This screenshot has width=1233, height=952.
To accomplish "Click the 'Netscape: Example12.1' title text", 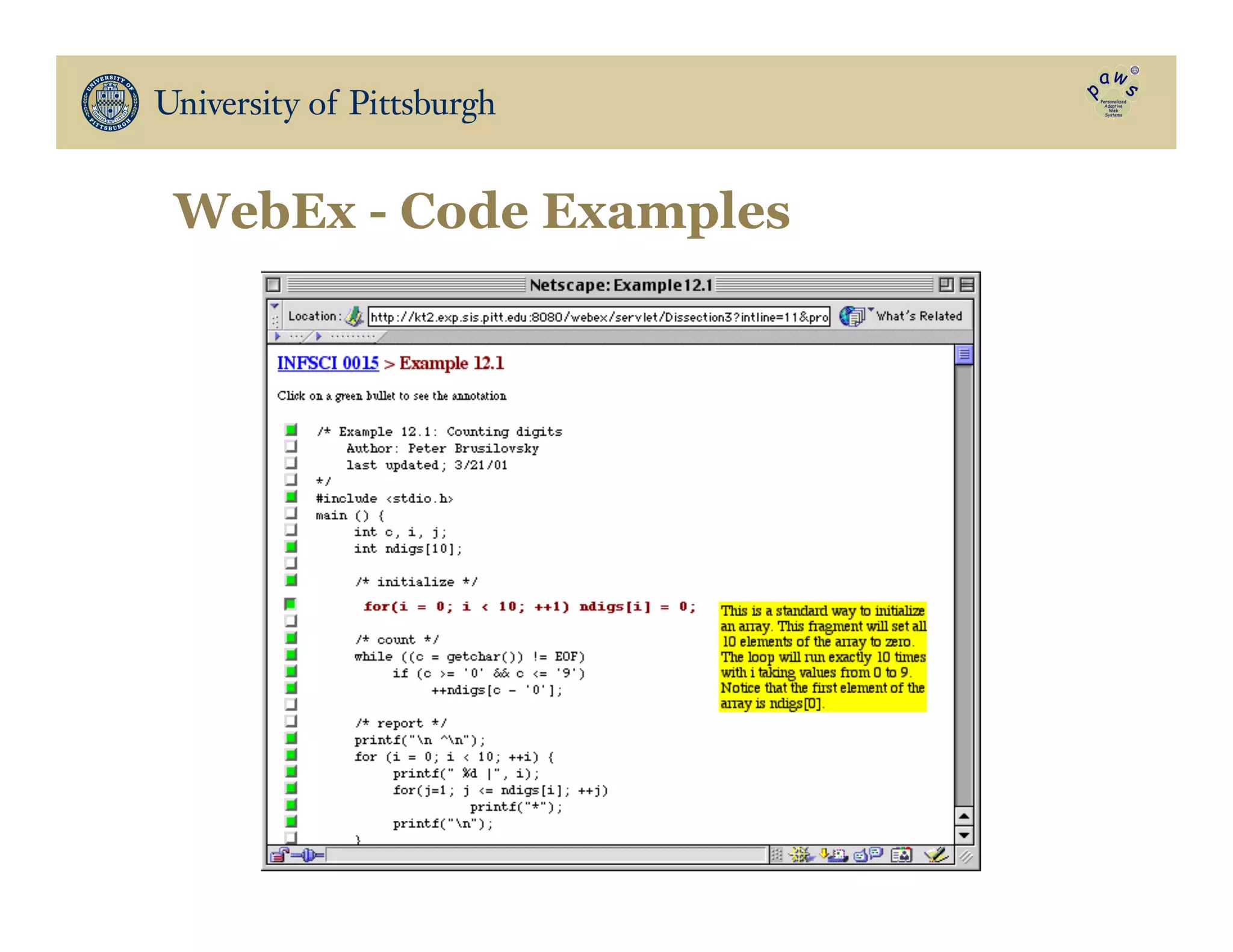I will (x=621, y=285).
